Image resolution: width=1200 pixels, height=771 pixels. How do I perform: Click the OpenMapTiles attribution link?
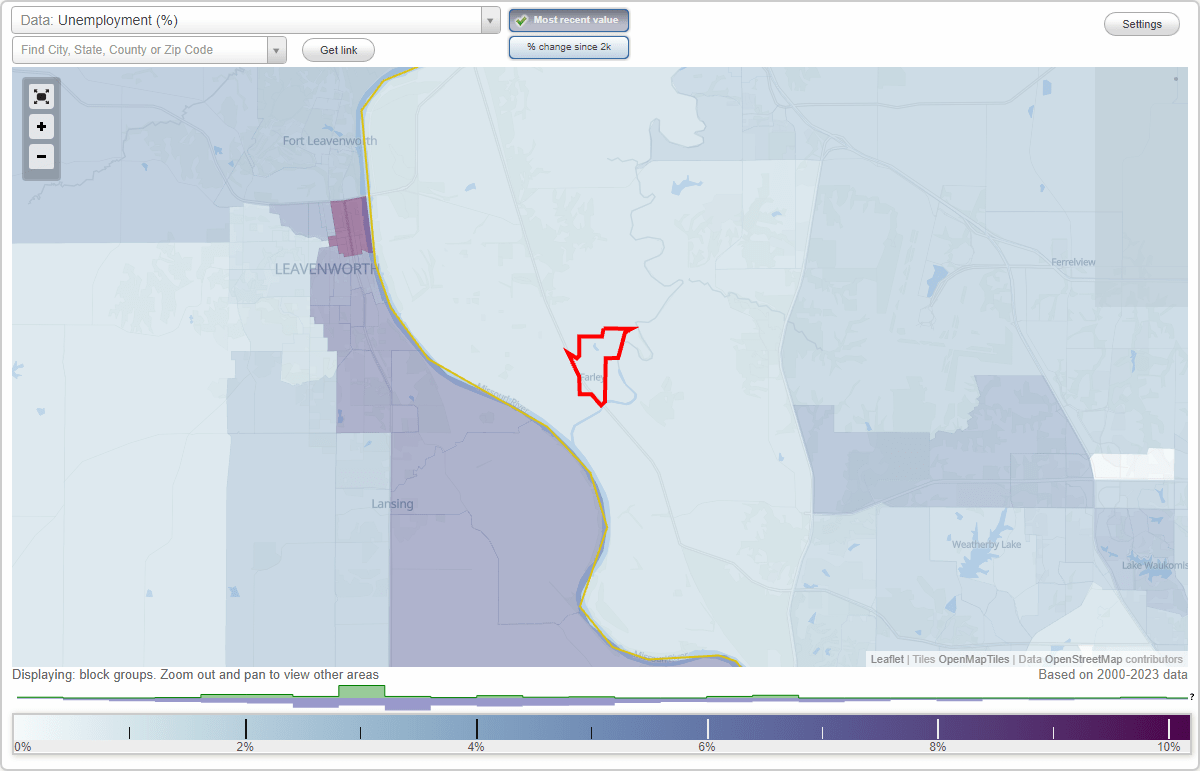(x=972, y=659)
